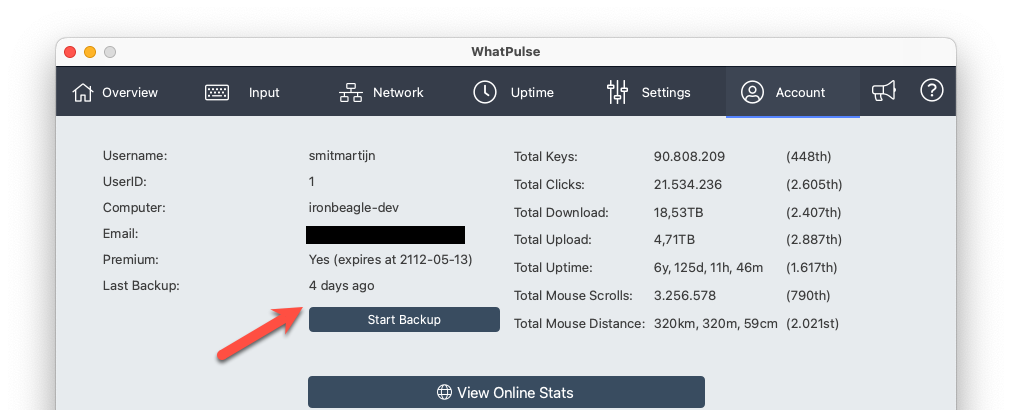Click the Overview house icon
This screenshot has width=1012, height=410.
[83, 92]
